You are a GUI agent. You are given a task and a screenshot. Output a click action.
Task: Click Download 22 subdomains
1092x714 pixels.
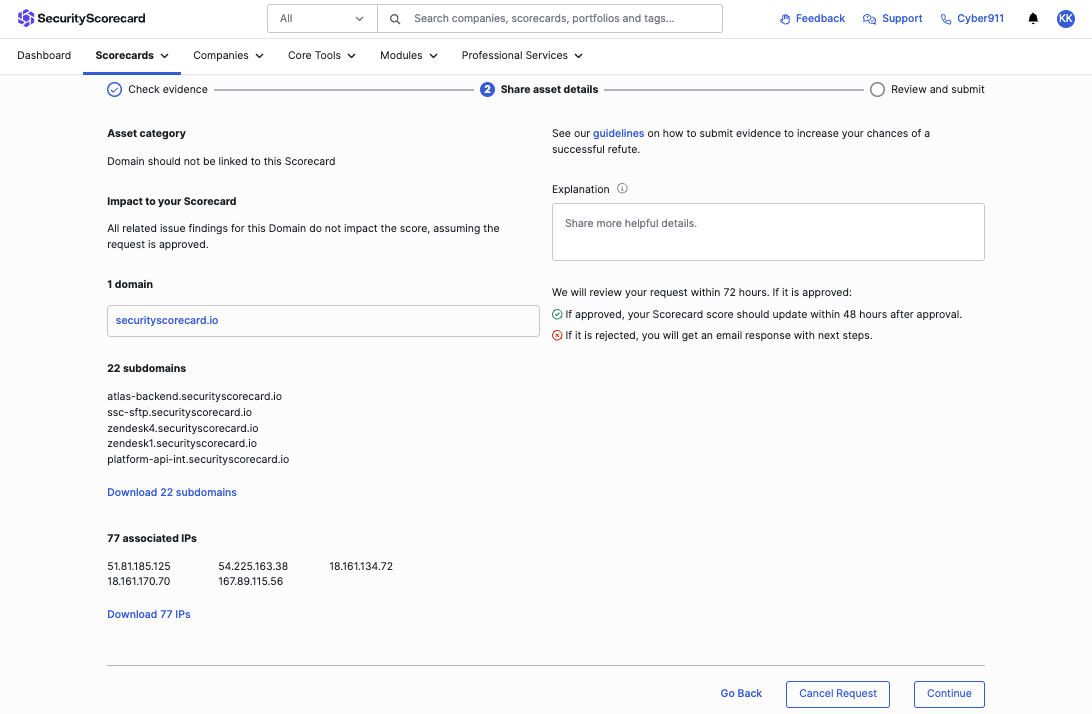point(172,492)
